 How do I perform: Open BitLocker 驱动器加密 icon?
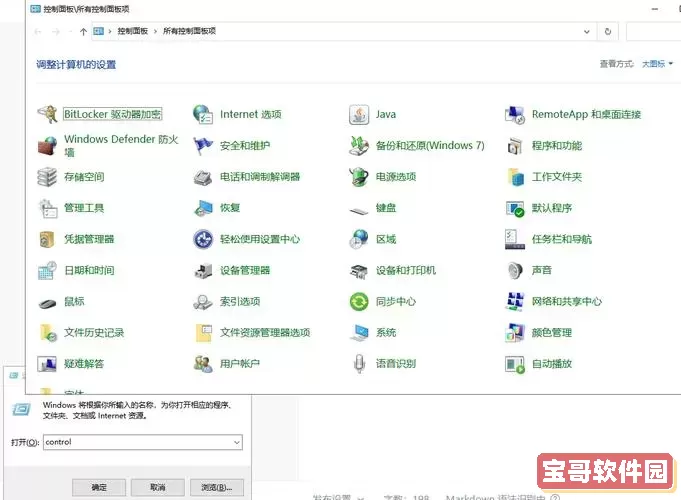(47, 114)
